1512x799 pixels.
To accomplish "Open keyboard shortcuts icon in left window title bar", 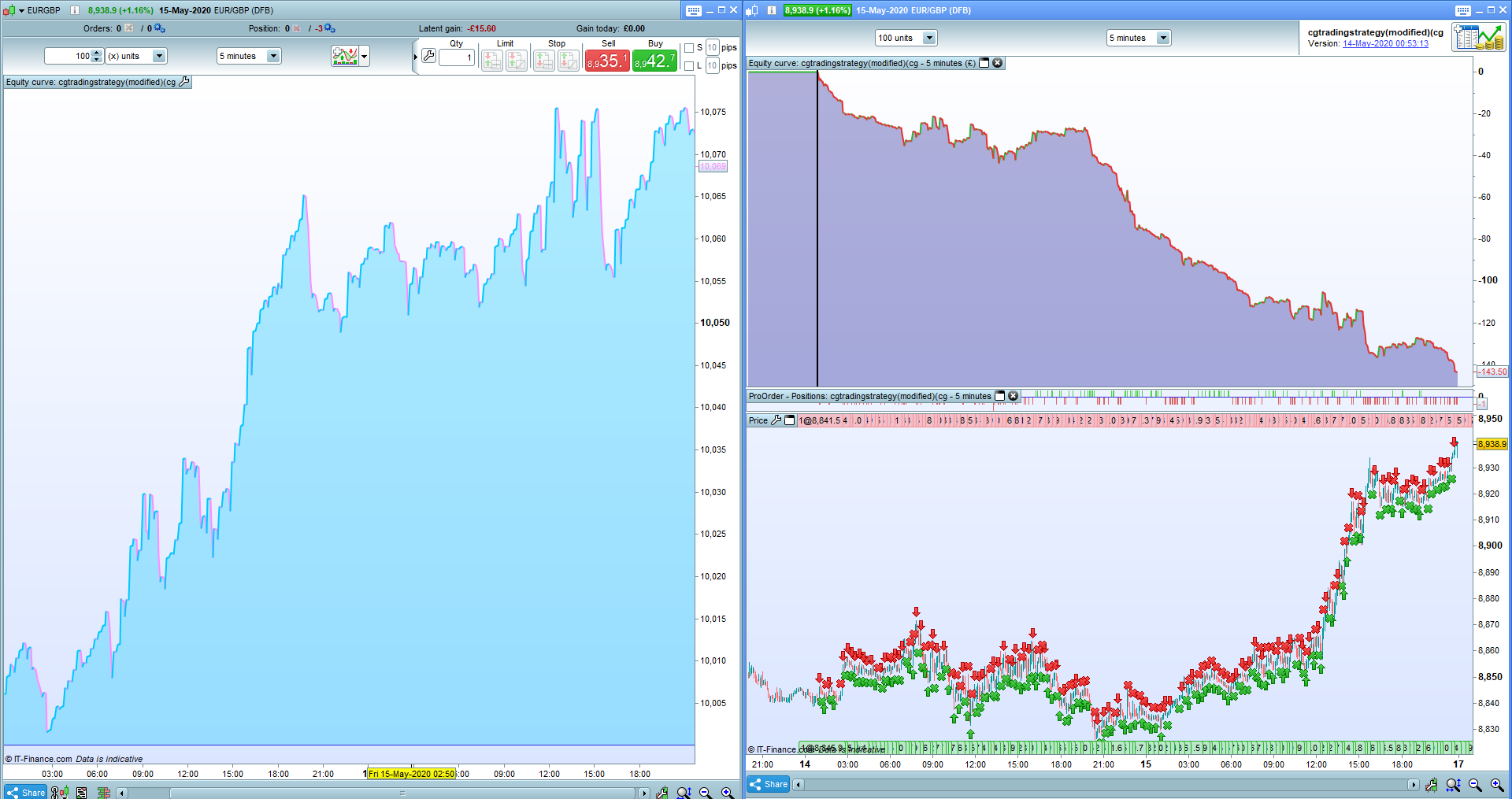I will (693, 10).
